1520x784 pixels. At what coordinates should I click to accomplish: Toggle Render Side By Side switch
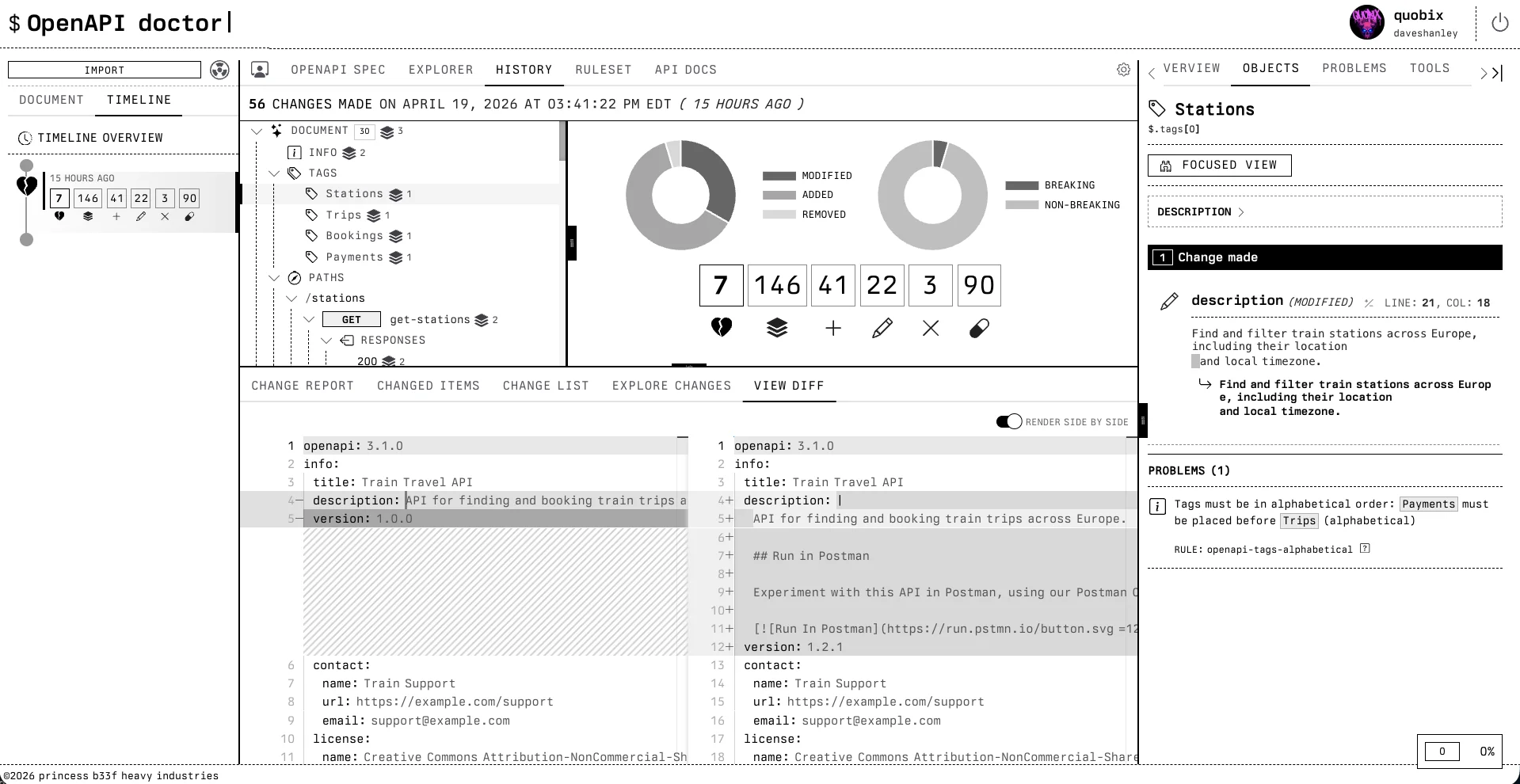click(x=1009, y=422)
